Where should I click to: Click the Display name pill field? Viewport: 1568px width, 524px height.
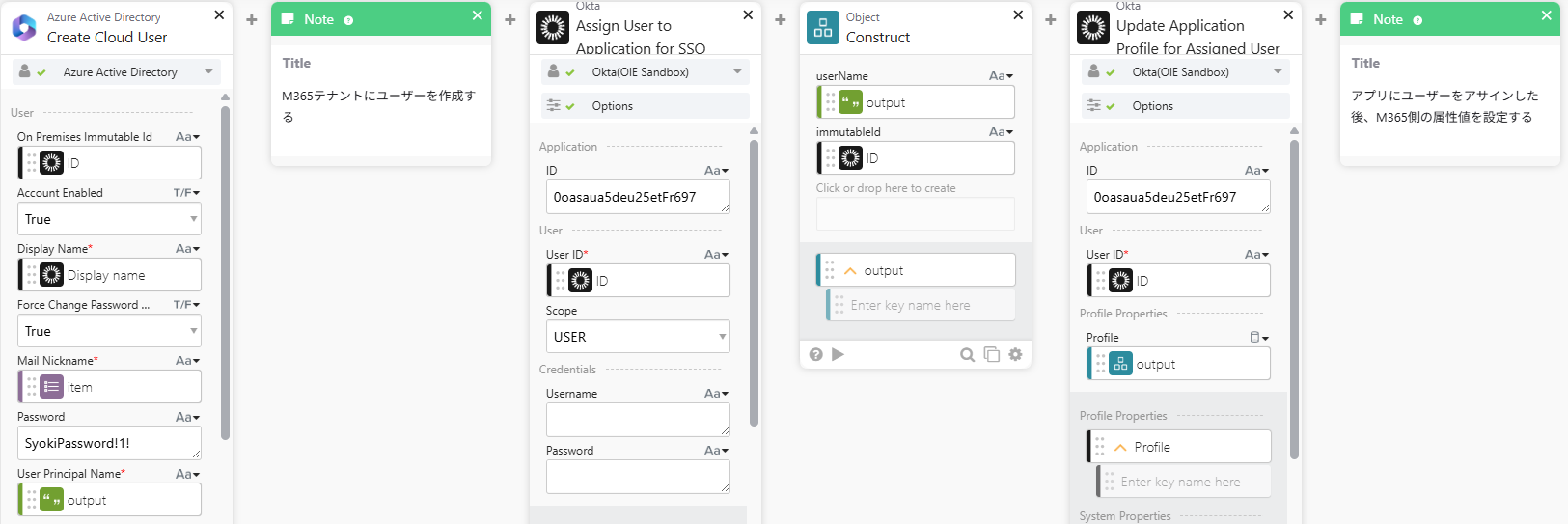pos(109,275)
